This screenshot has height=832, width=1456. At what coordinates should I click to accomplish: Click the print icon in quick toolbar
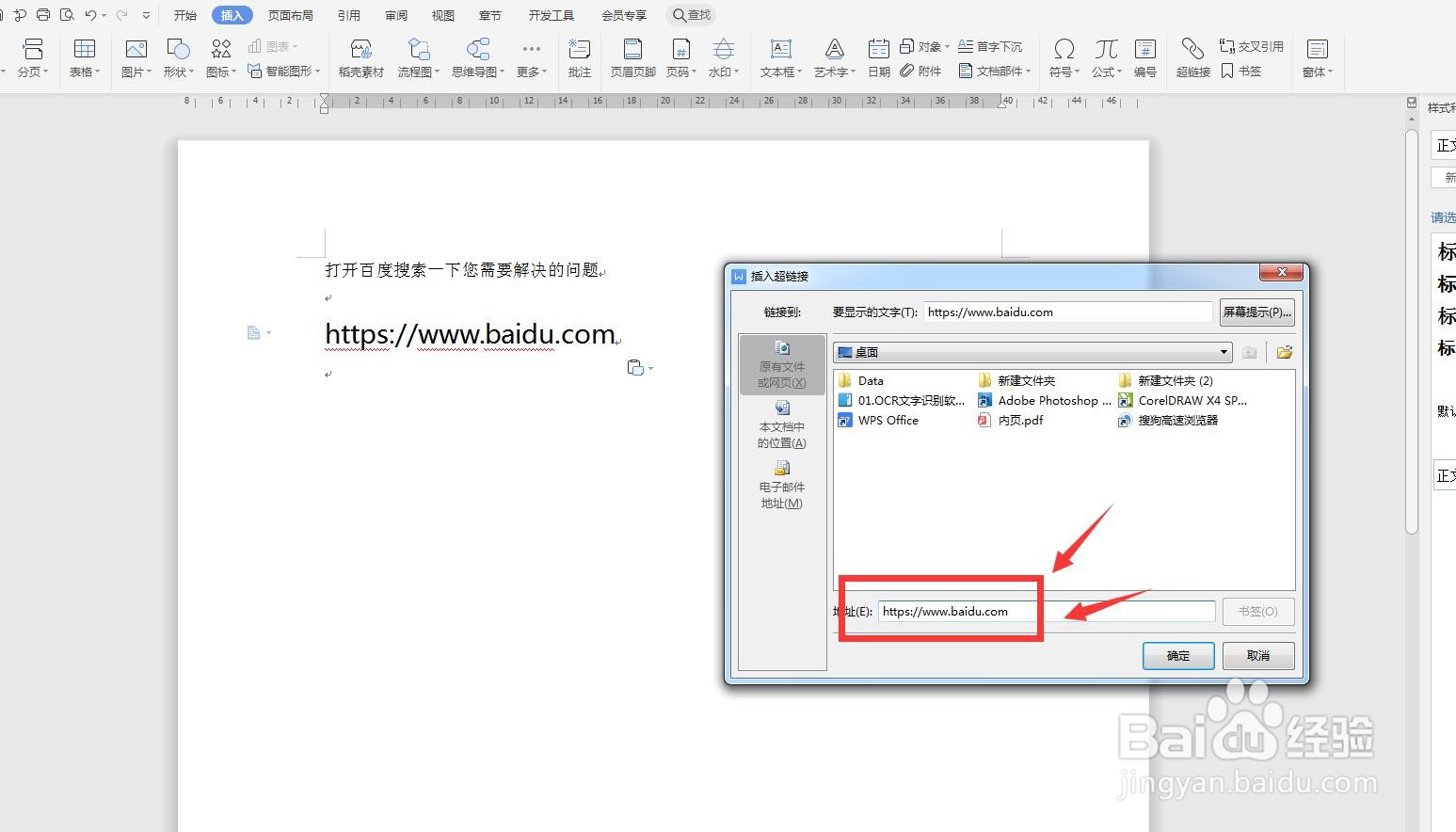coord(43,15)
